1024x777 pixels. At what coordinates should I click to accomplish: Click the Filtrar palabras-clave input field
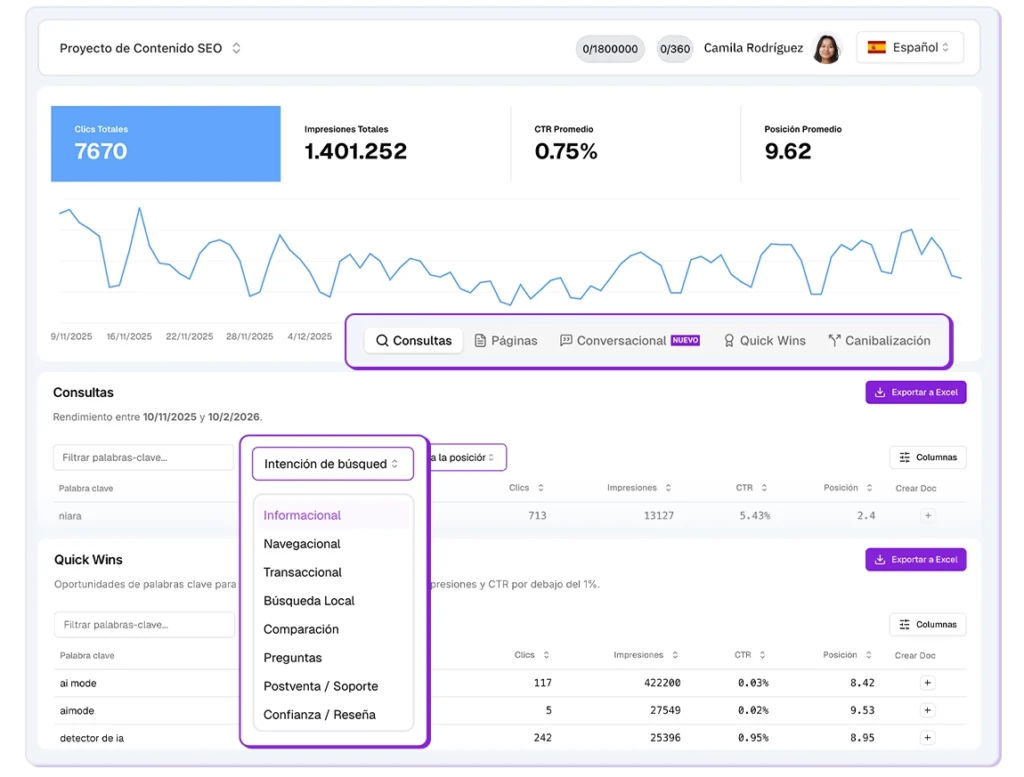click(143, 457)
